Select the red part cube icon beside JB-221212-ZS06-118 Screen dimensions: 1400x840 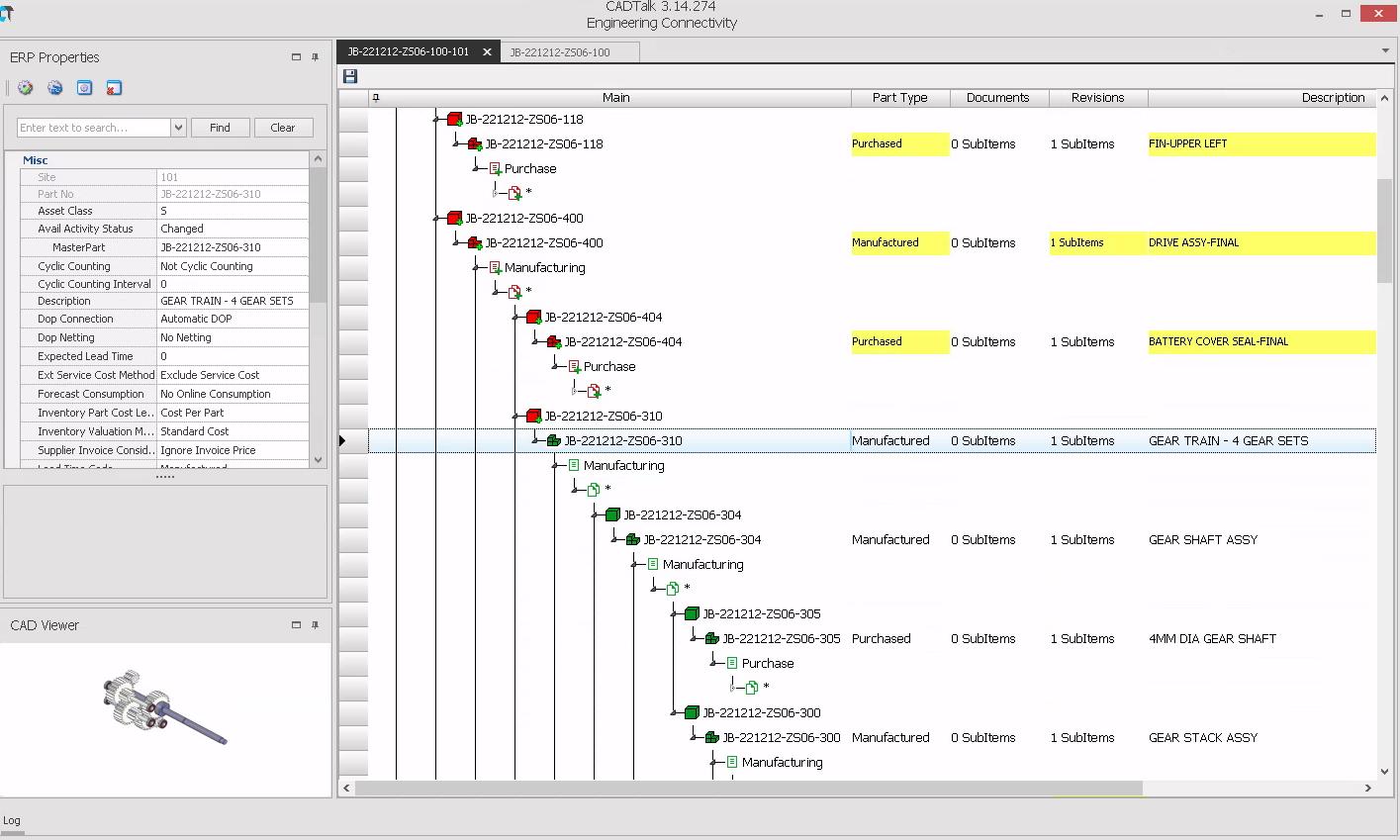453,118
